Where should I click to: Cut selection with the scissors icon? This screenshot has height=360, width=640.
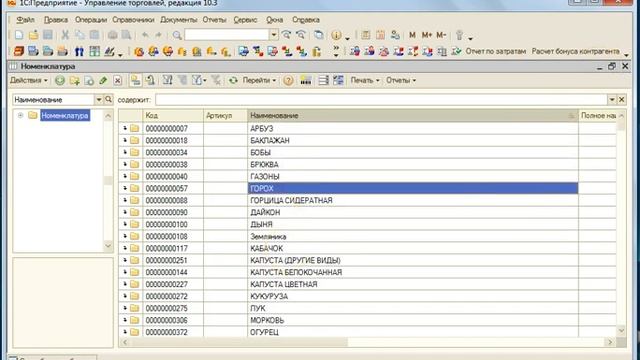point(65,35)
